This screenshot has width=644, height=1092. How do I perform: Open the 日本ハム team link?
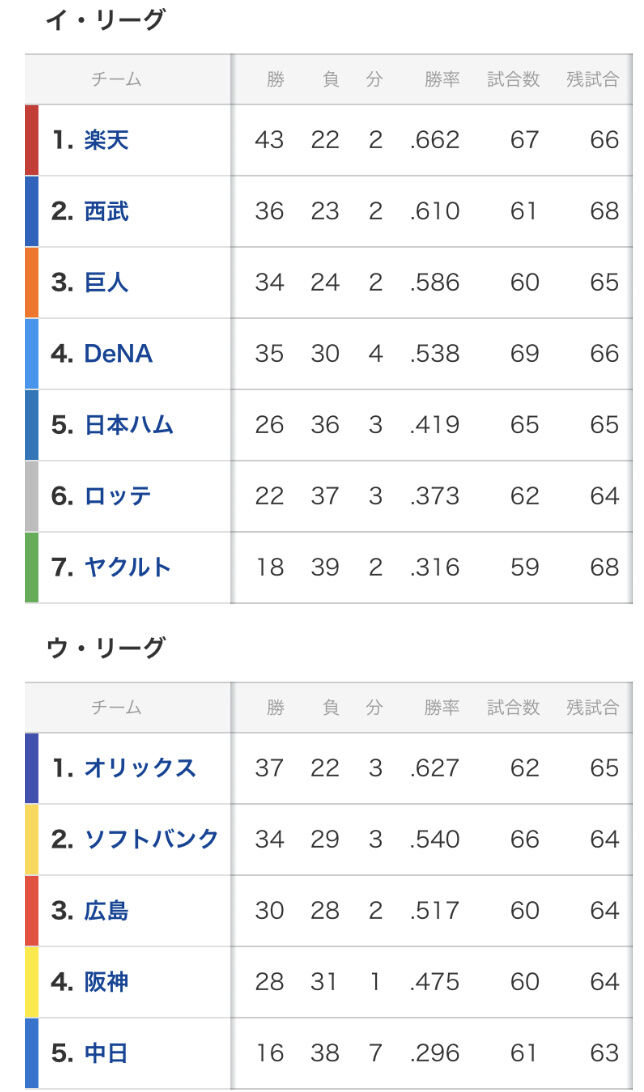click(128, 425)
